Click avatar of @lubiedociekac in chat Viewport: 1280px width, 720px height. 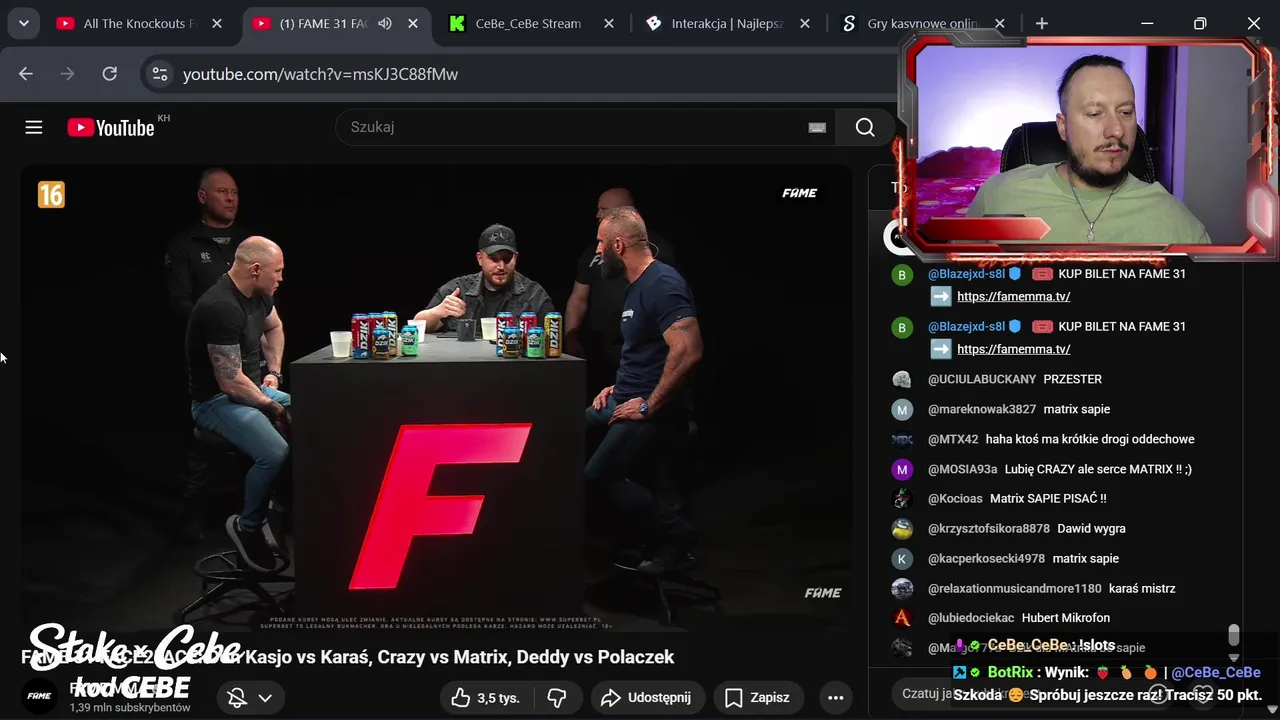click(902, 618)
